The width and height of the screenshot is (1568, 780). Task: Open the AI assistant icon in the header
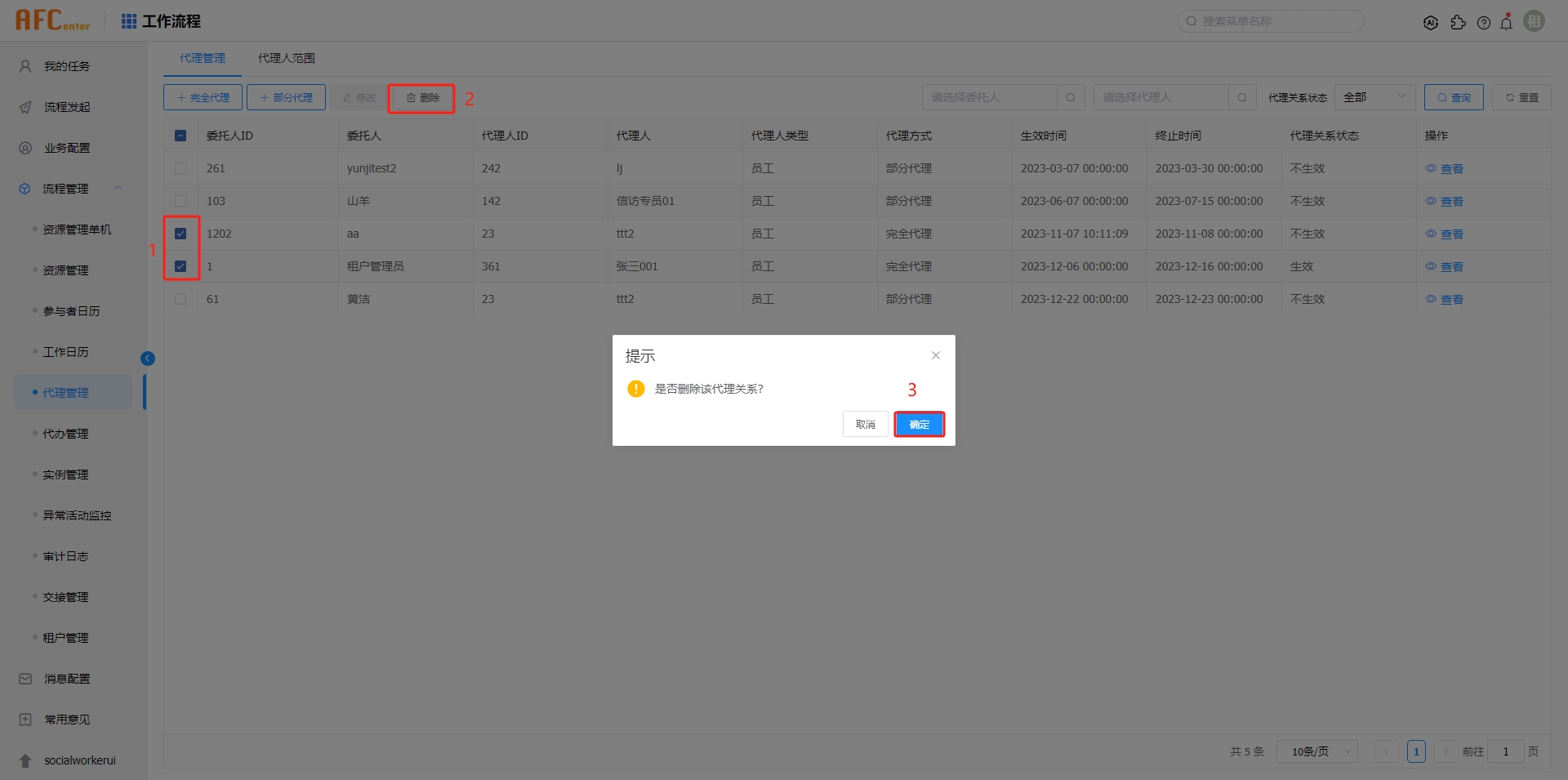1432,22
